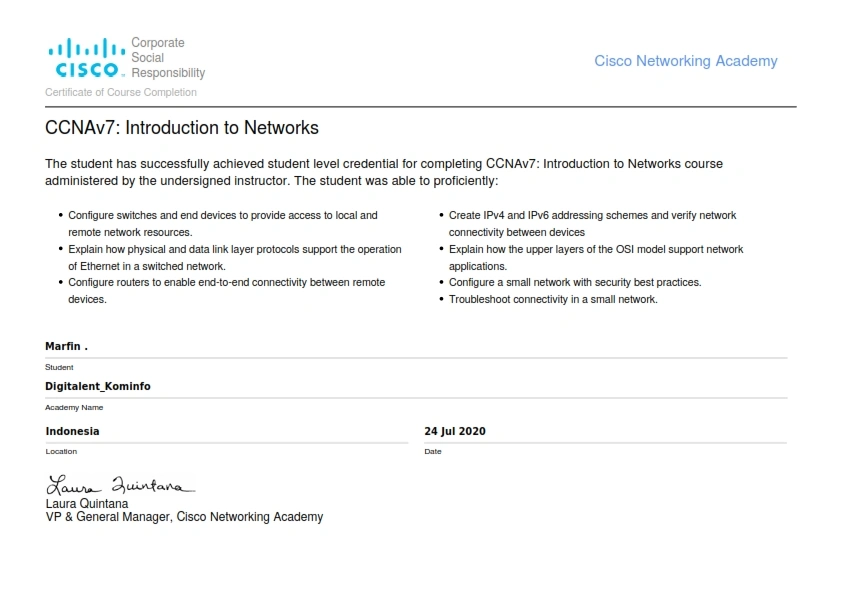This screenshot has height=595, width=842.
Task: Click the 'Configure switches and end devices' bullet
Action: pos(223,223)
